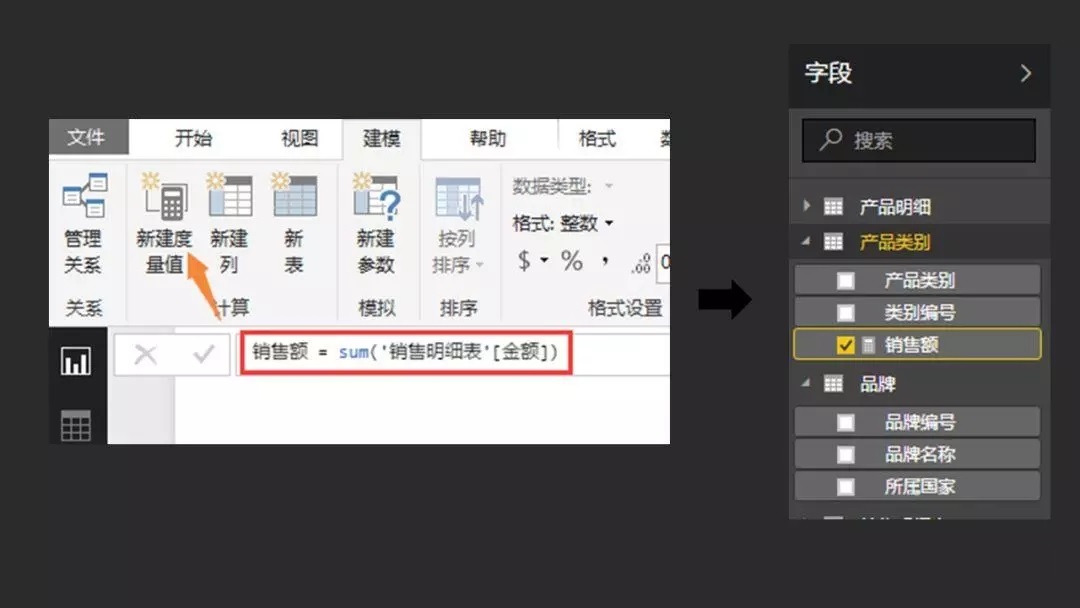Click the decimal places number box
Screen dimensions: 1080x608
(663, 262)
